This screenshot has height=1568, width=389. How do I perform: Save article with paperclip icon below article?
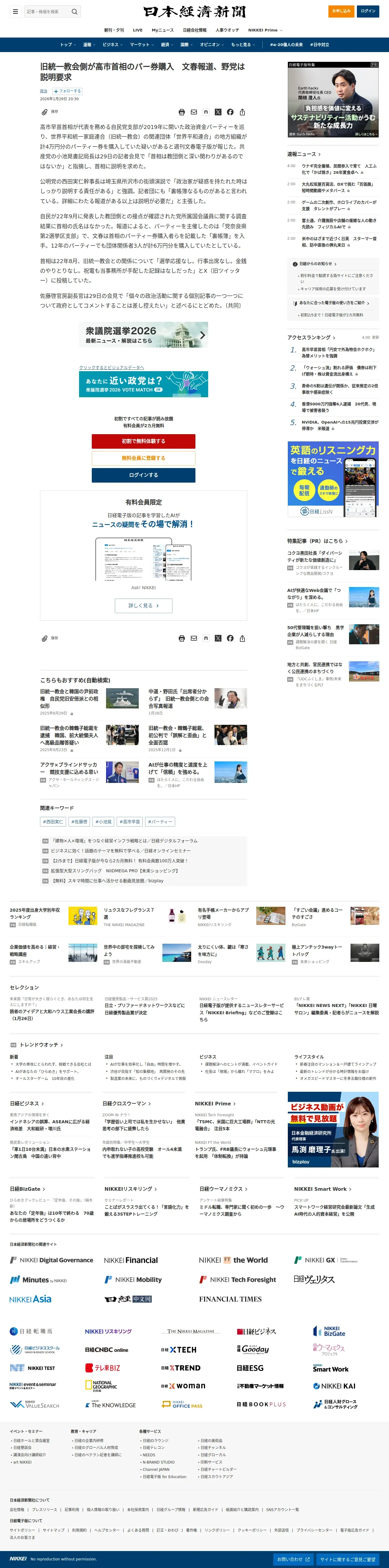tap(45, 639)
